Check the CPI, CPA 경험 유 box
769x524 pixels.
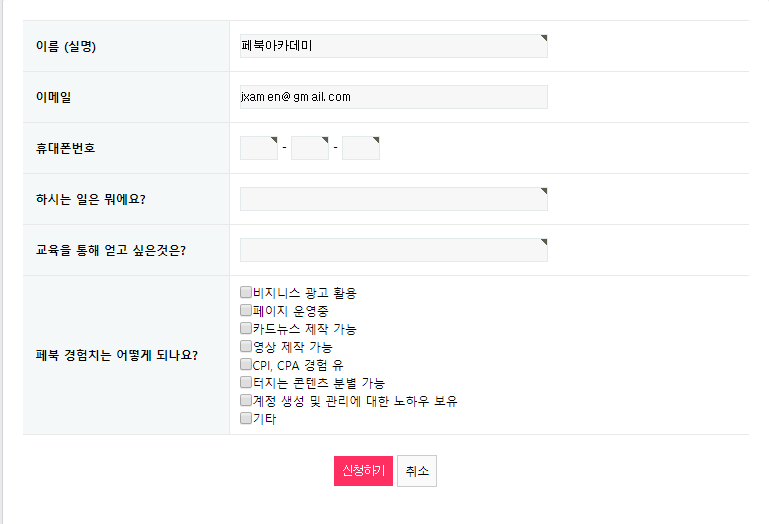[246, 365]
